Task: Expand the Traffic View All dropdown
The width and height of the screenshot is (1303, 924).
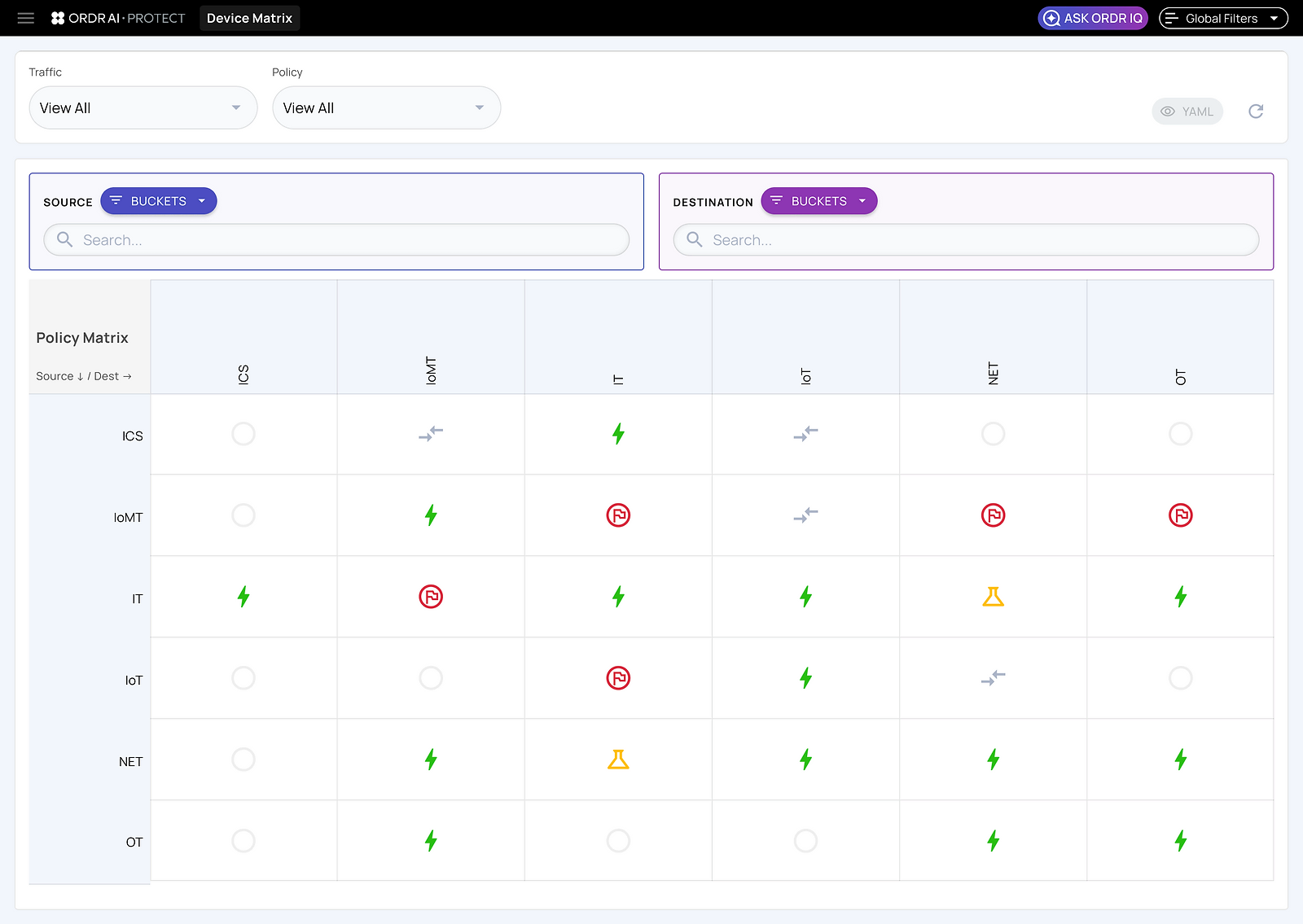Action: click(143, 107)
